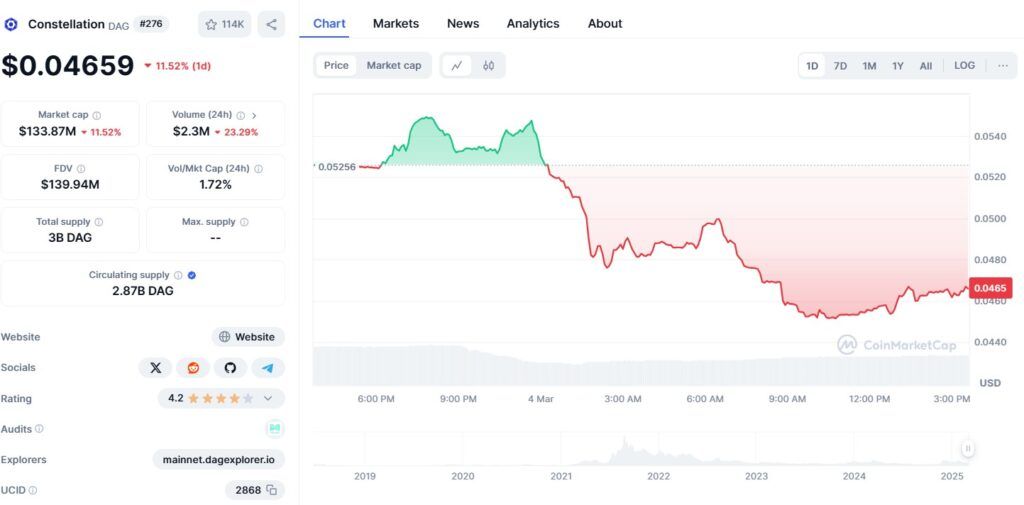Show Audits info icon

coord(39,429)
